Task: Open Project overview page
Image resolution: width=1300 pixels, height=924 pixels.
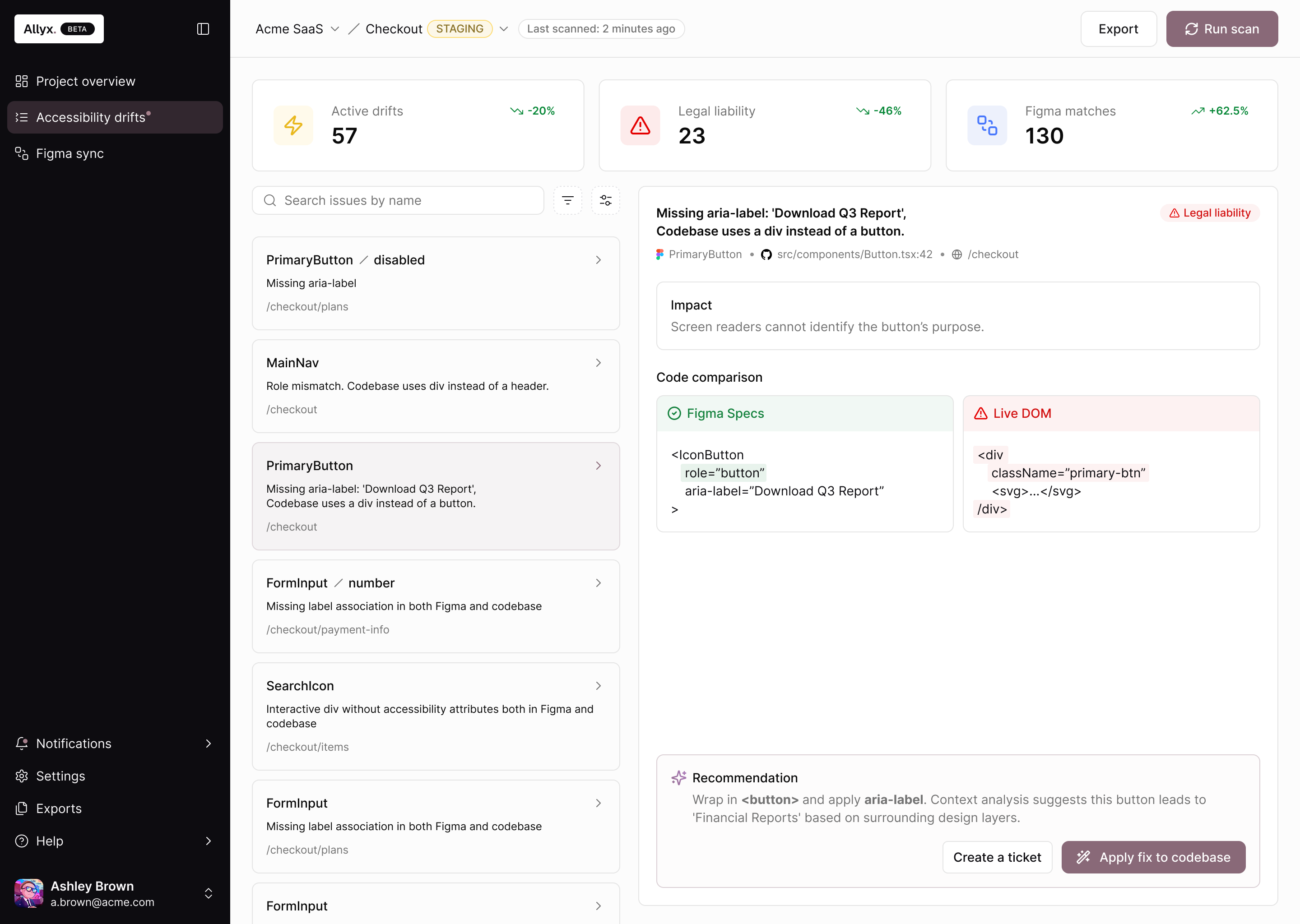Action: (115, 81)
